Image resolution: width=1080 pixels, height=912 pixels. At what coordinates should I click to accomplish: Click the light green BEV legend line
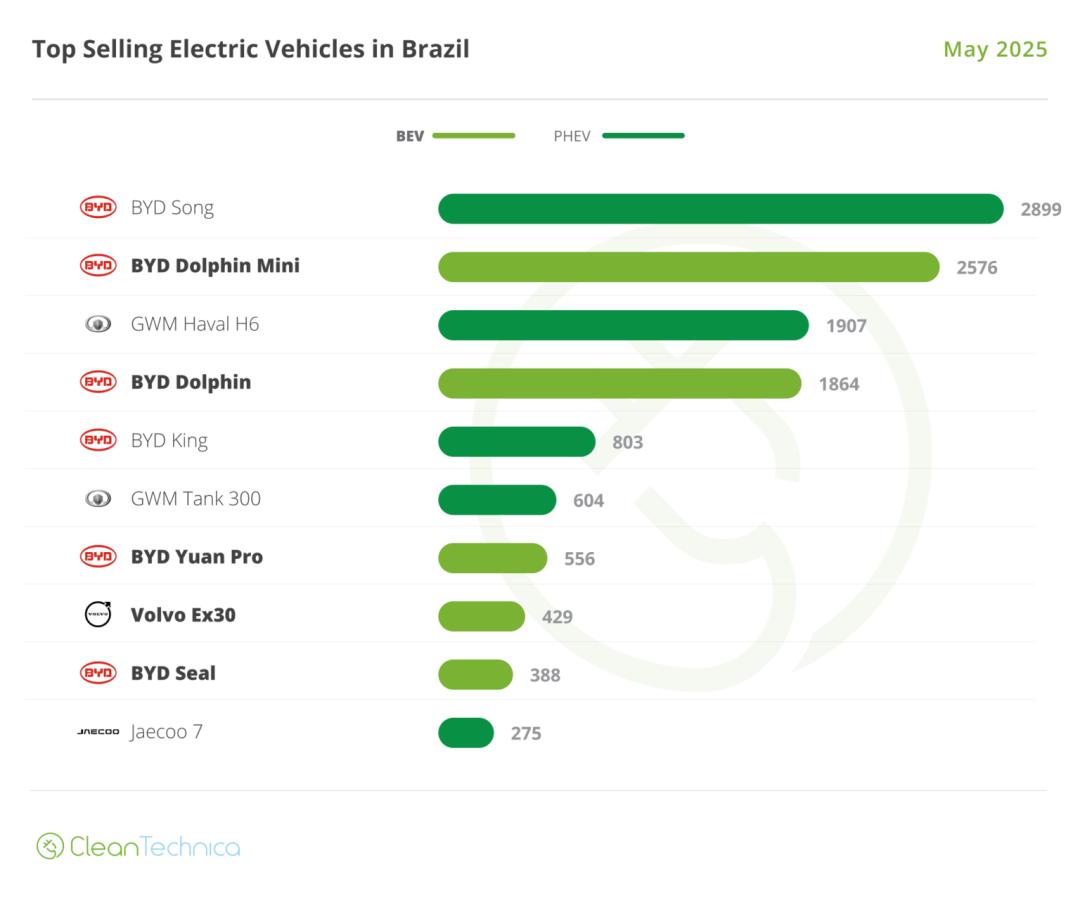474,136
